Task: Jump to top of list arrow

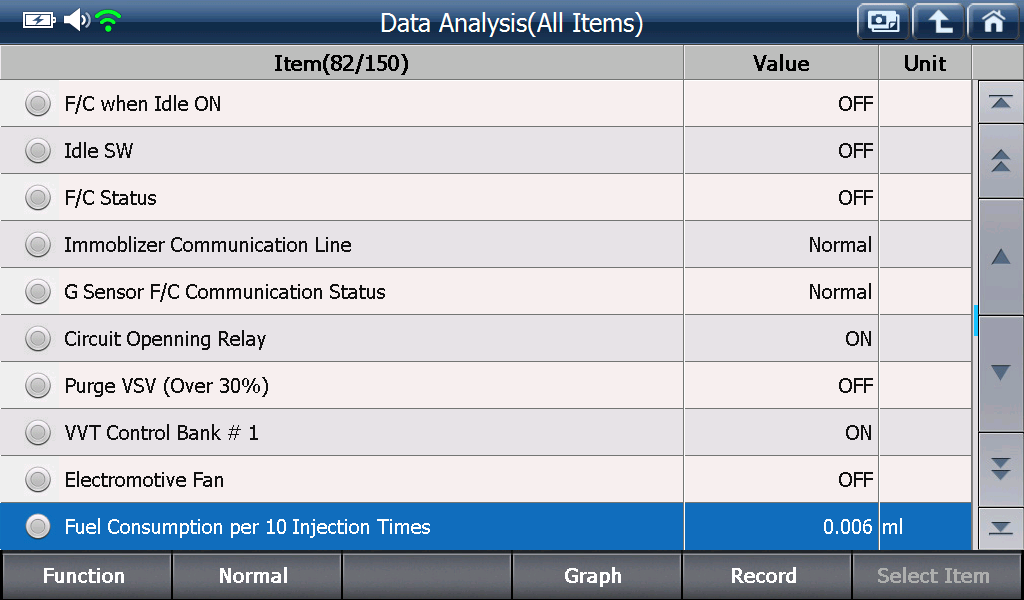Action: pos(1000,103)
